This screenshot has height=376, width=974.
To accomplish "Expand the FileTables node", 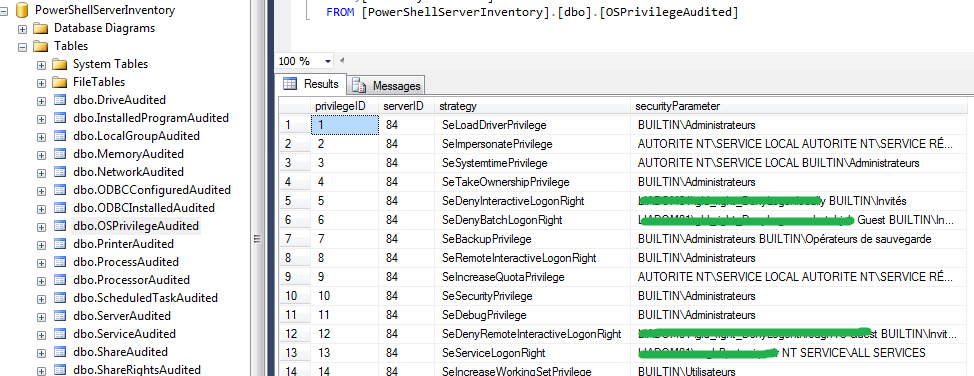I will pyautogui.click(x=42, y=83).
